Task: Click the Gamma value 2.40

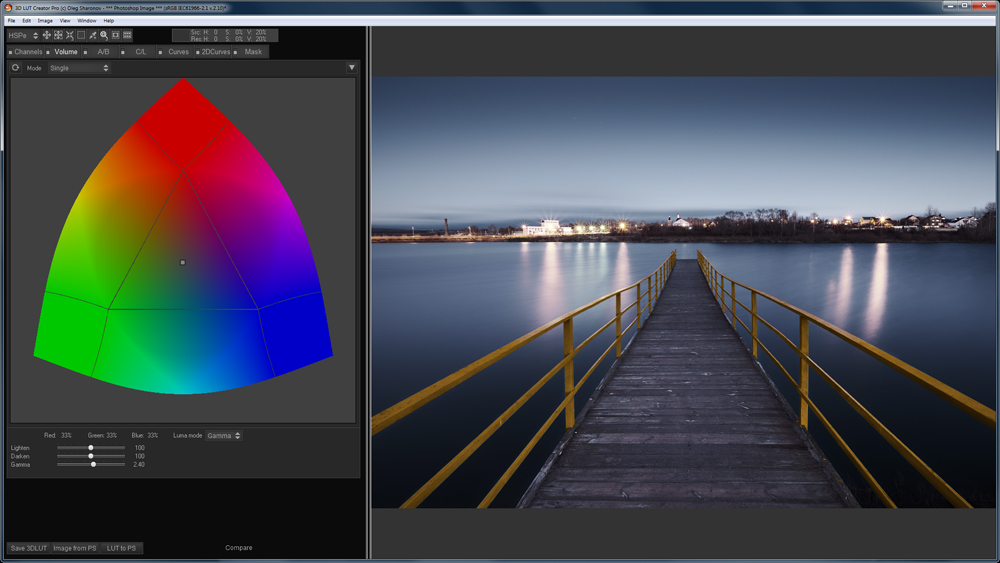Action: (139, 464)
